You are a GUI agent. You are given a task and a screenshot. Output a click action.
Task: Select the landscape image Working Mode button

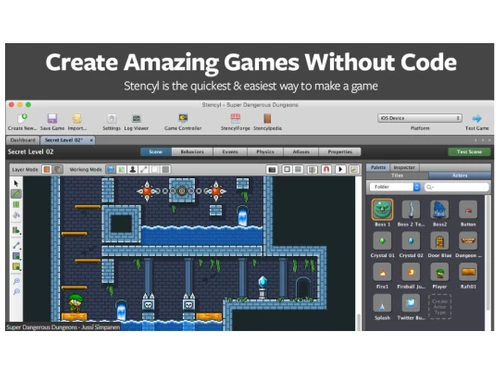pyautogui.click(x=121, y=169)
